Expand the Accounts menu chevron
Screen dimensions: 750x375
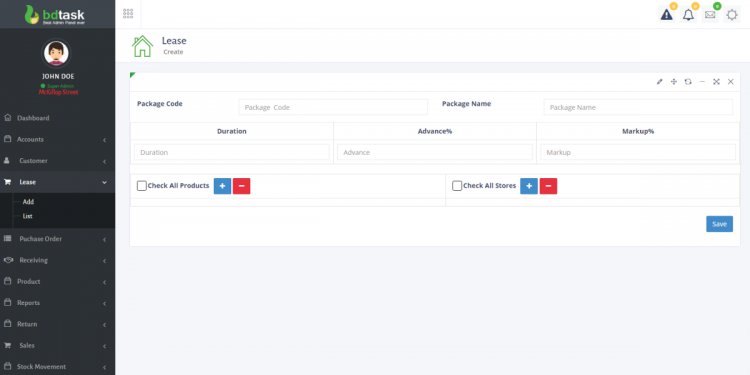tap(104, 140)
